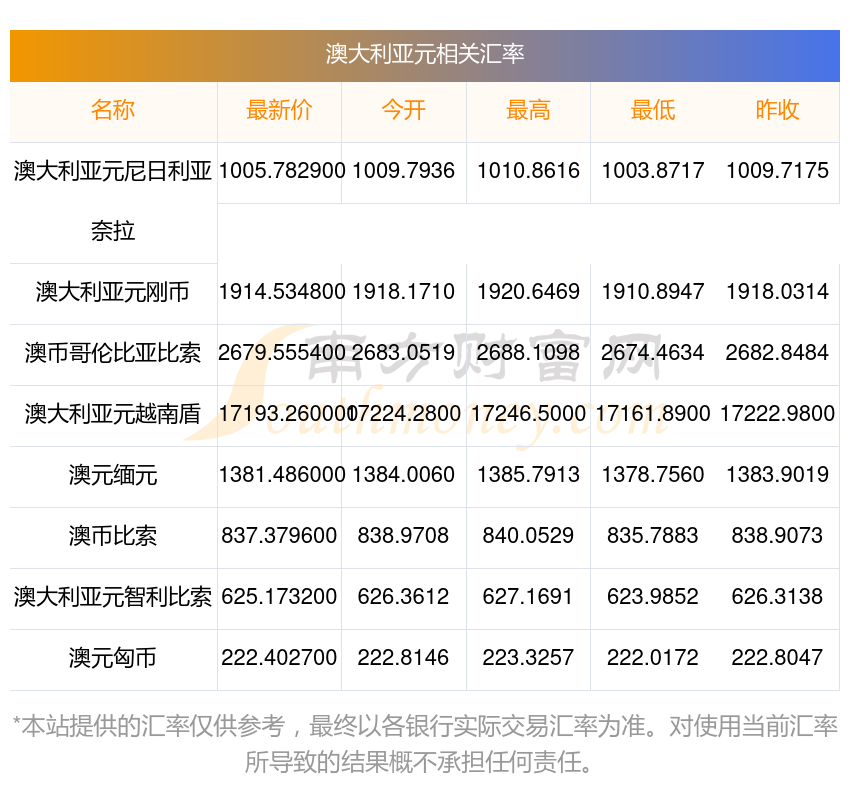
Task: Click low value 1378.7560
Action: pos(653,475)
